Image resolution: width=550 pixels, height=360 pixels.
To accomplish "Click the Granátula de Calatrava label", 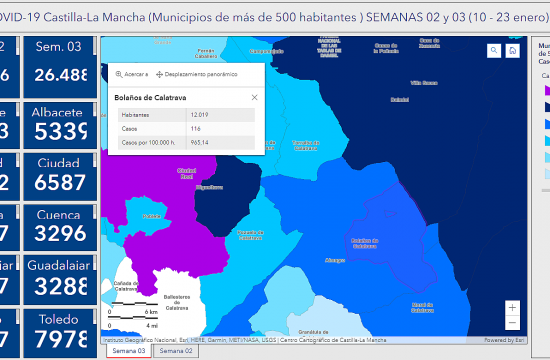I will click(314, 332).
